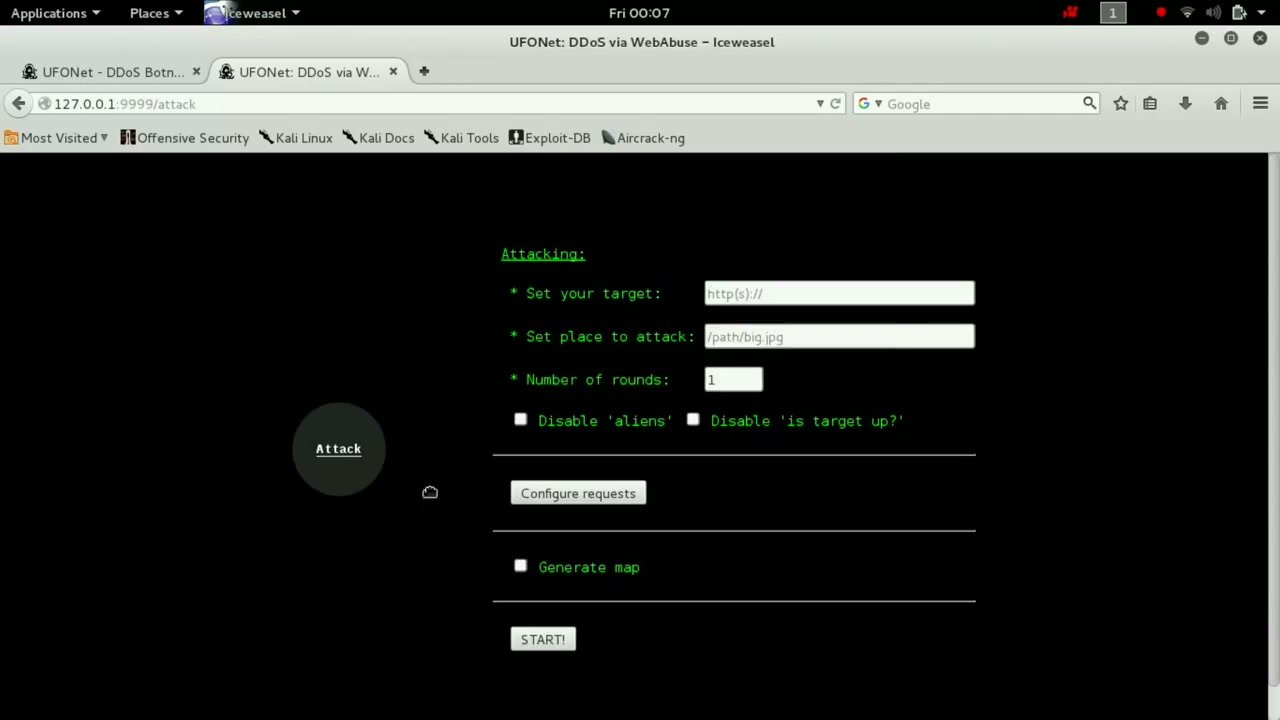The width and height of the screenshot is (1280, 720).
Task: Select the 'UFONet: DDoS via W...' tab
Action: 309,72
